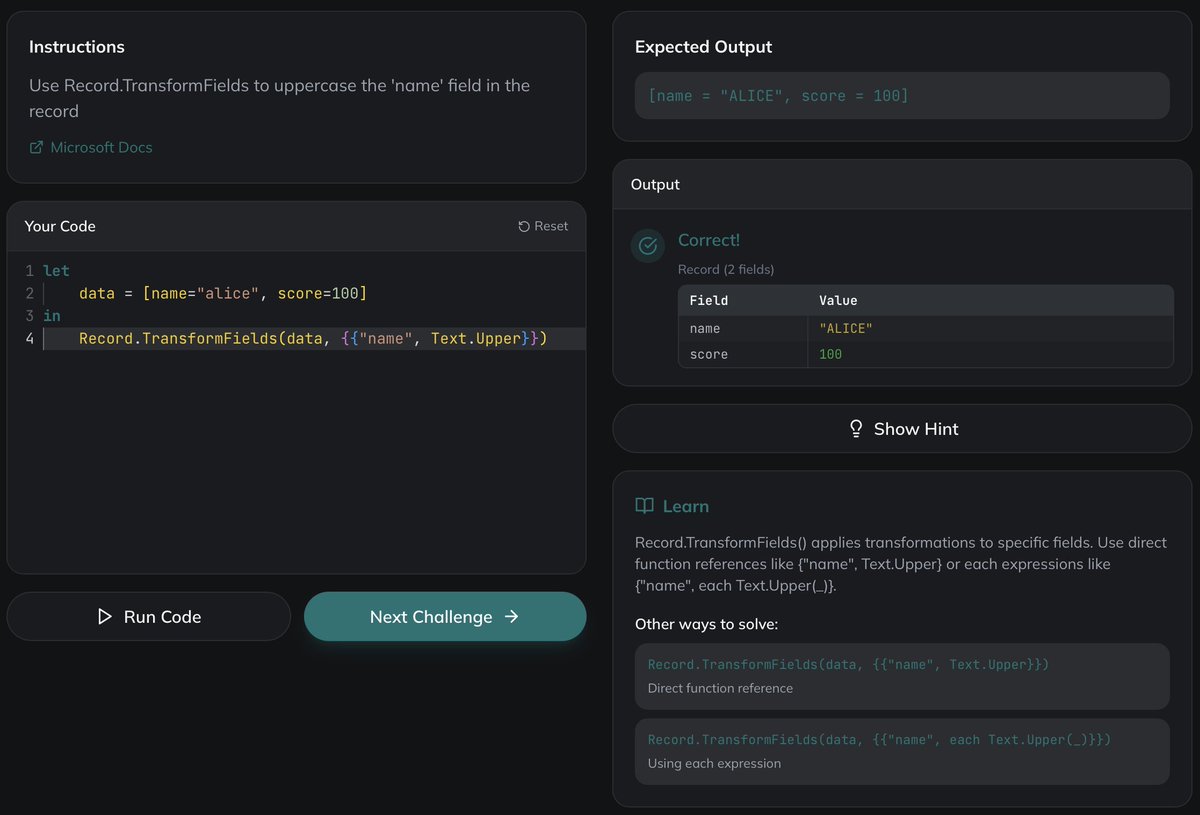The image size is (1200, 815).
Task: Click the 'Your Code' panel title
Action: (60, 226)
